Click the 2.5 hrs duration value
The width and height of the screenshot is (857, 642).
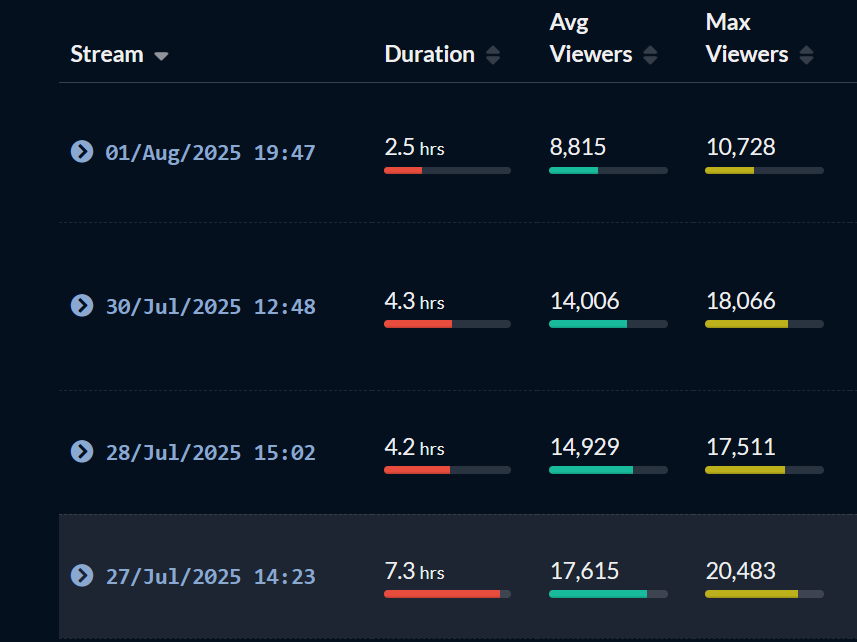tap(414, 147)
